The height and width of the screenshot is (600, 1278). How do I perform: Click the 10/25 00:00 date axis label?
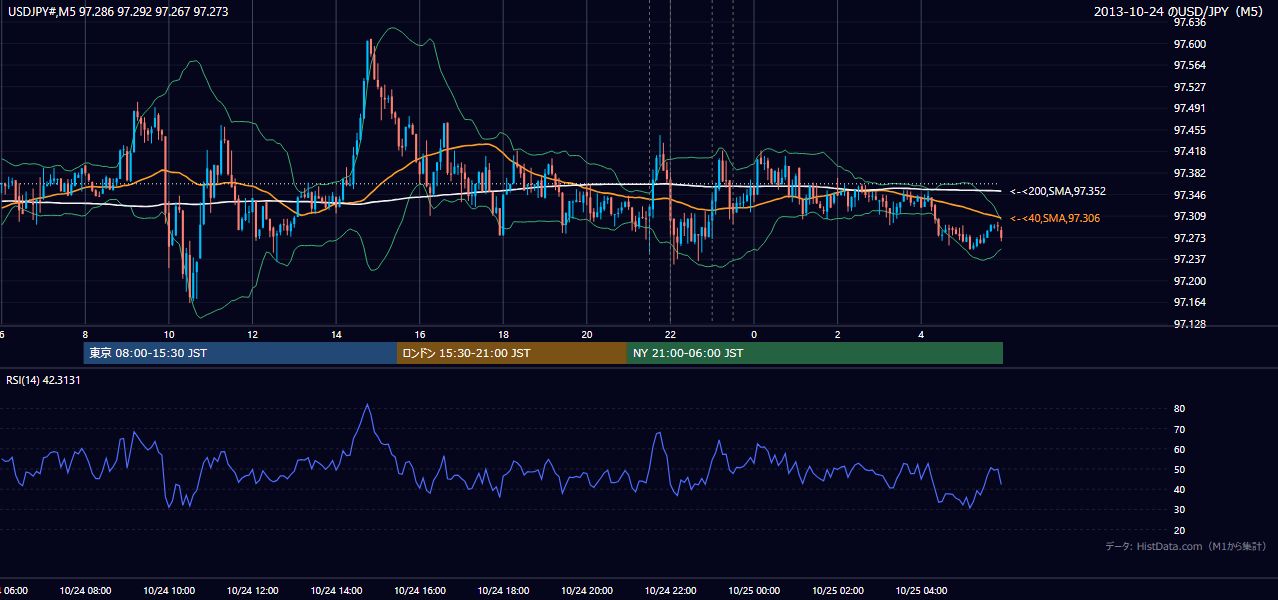[754, 590]
